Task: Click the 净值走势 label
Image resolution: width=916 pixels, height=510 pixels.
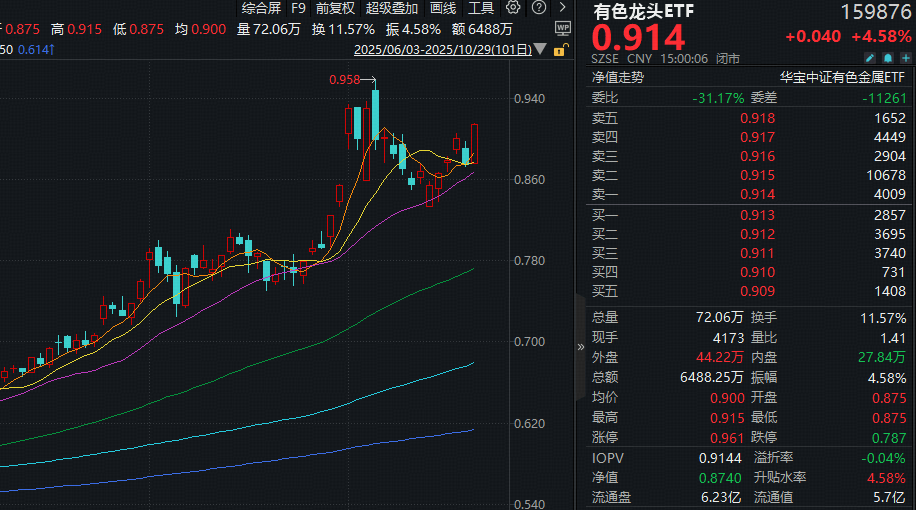Action: 618,76
